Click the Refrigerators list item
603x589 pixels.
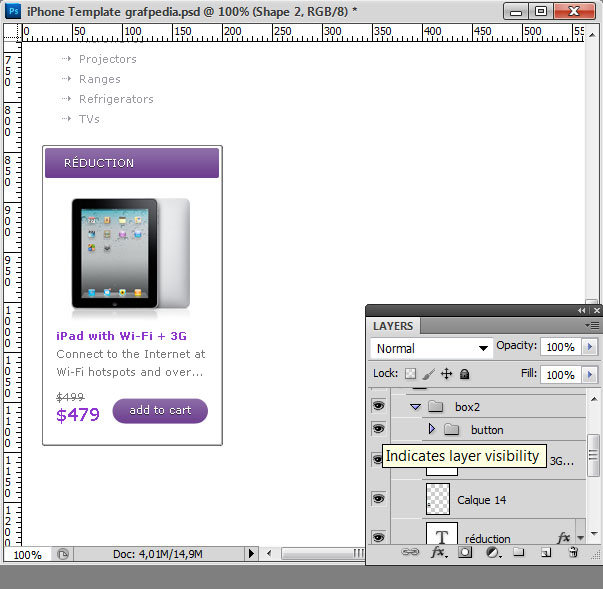tap(116, 99)
